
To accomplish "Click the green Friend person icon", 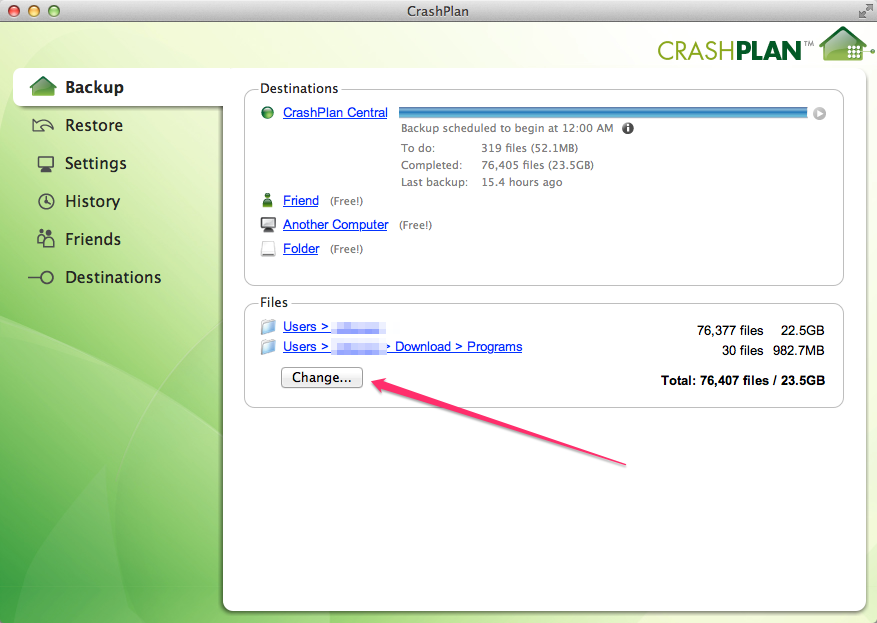I will pyautogui.click(x=267, y=200).
